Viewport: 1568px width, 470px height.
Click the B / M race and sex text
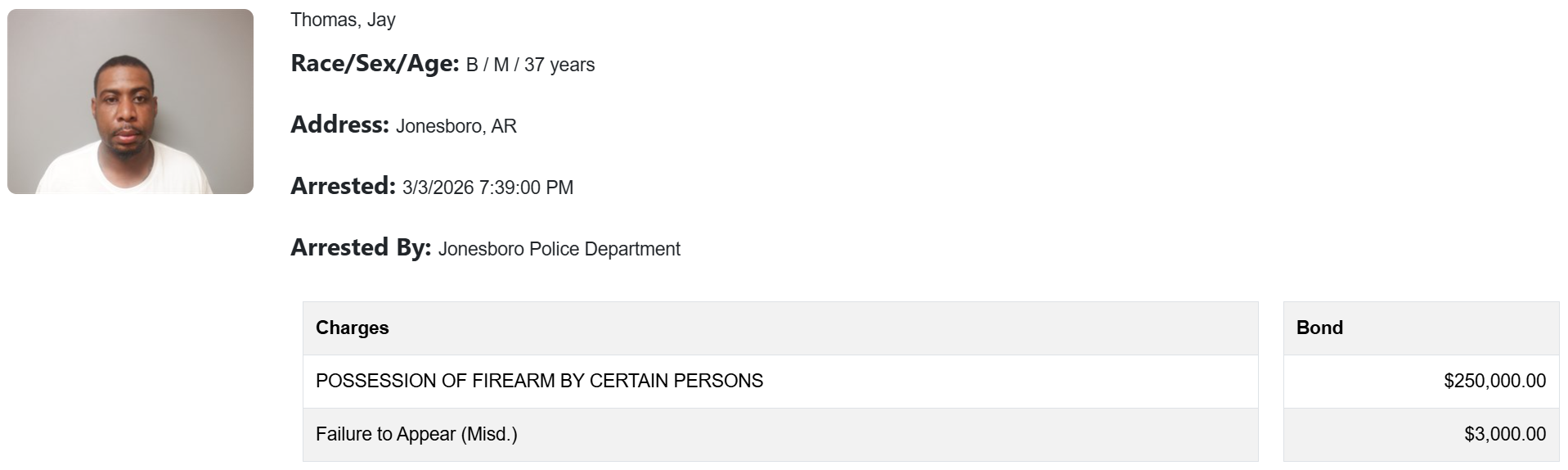[487, 66]
